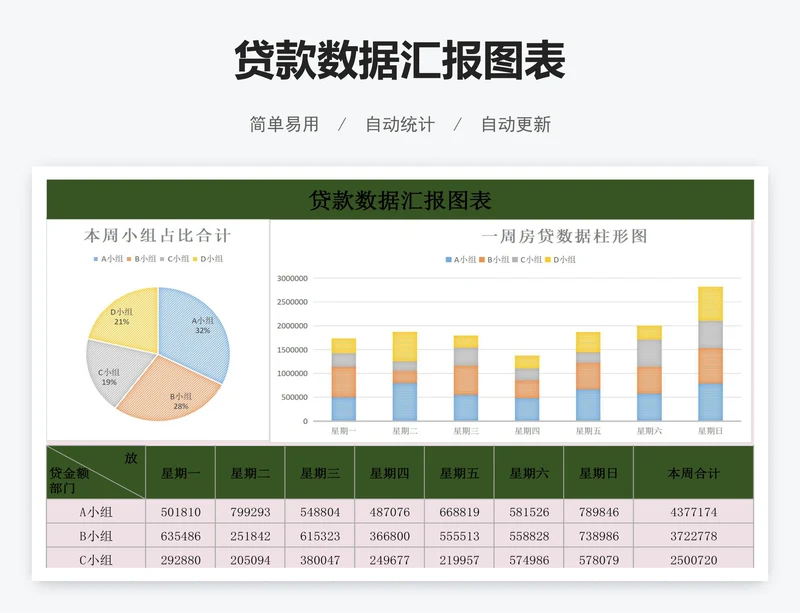Click the 星期一 label on chart x-axis
The image size is (800, 613).
(343, 431)
